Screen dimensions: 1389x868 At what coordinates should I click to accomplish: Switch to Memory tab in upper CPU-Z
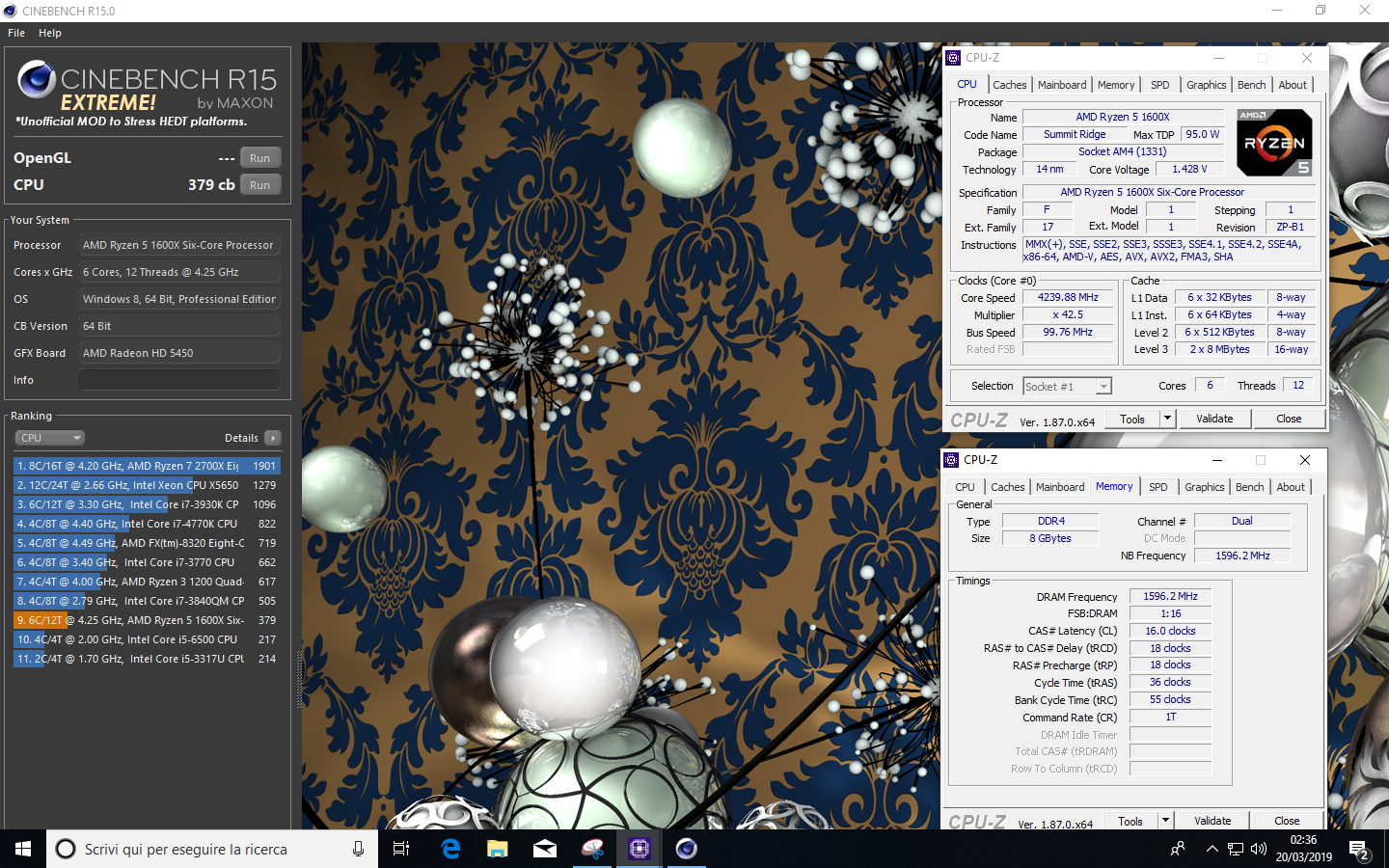coord(1116,85)
